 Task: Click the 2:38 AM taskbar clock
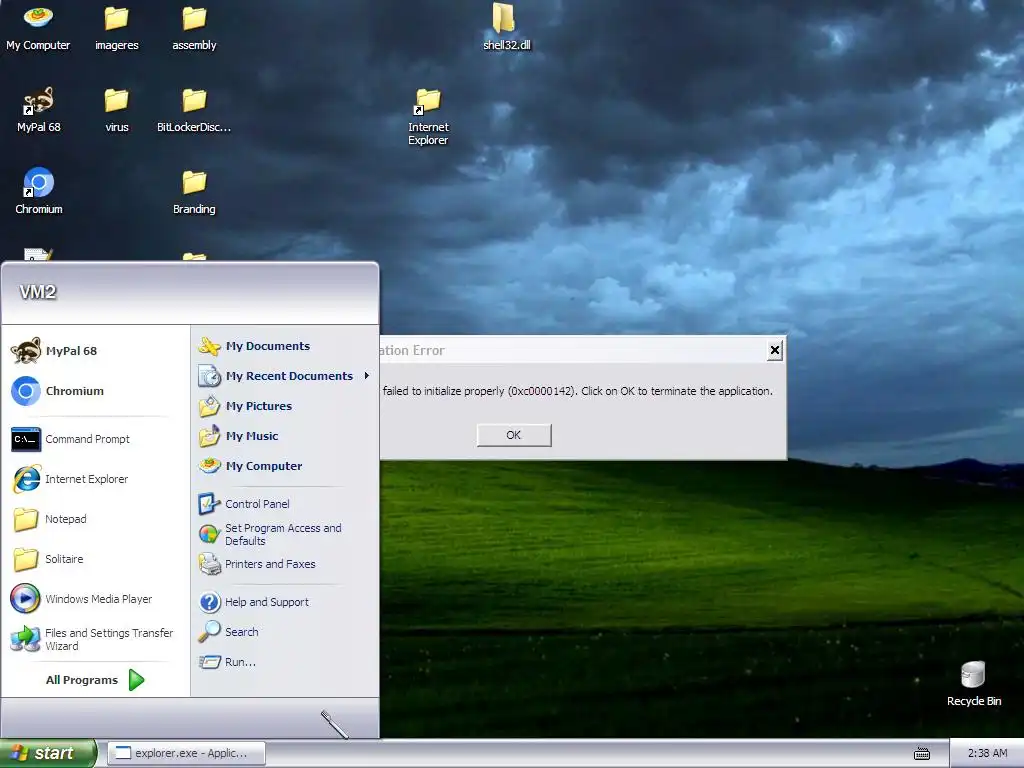coord(987,753)
